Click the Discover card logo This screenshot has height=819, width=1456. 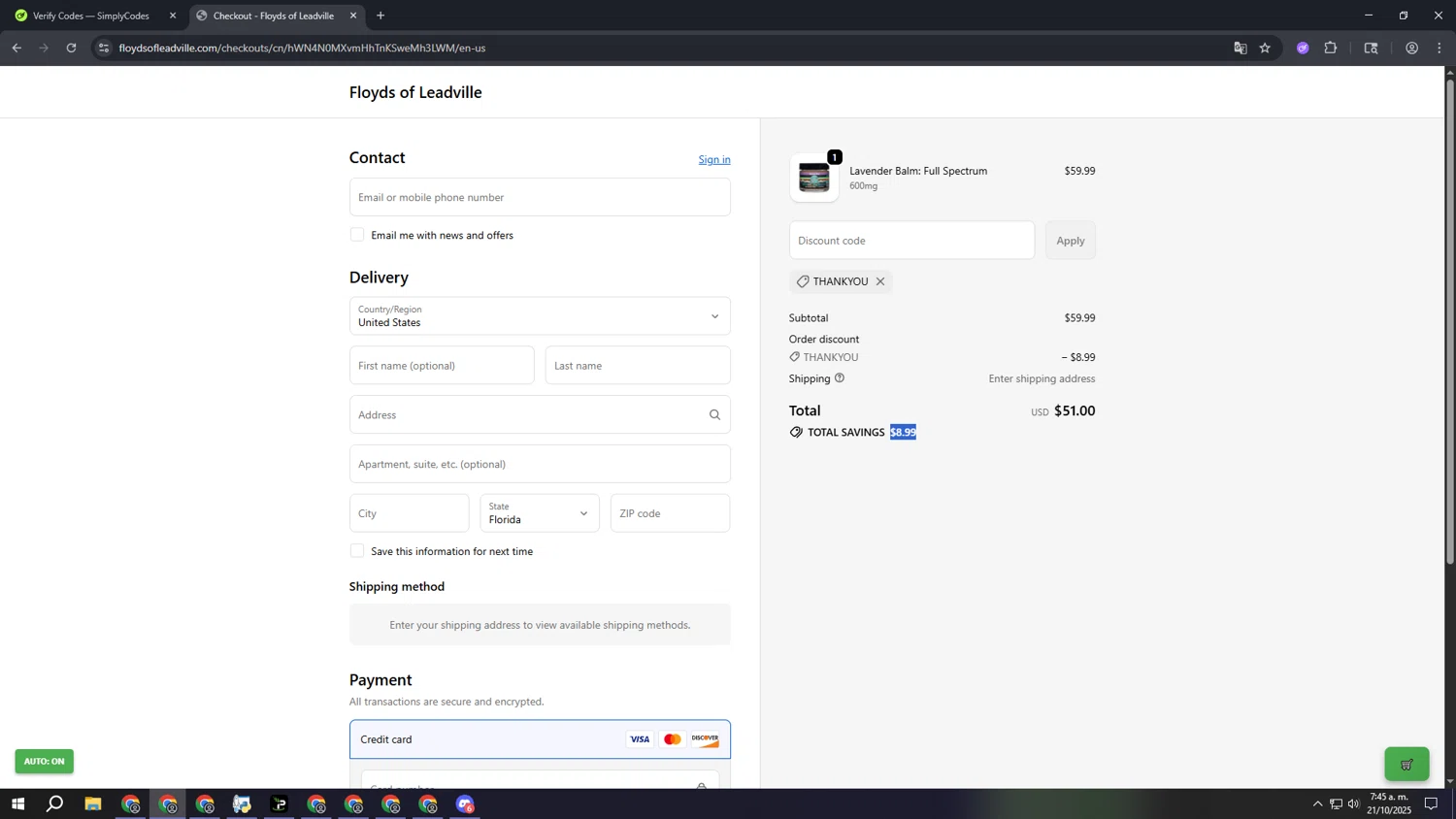click(x=706, y=739)
